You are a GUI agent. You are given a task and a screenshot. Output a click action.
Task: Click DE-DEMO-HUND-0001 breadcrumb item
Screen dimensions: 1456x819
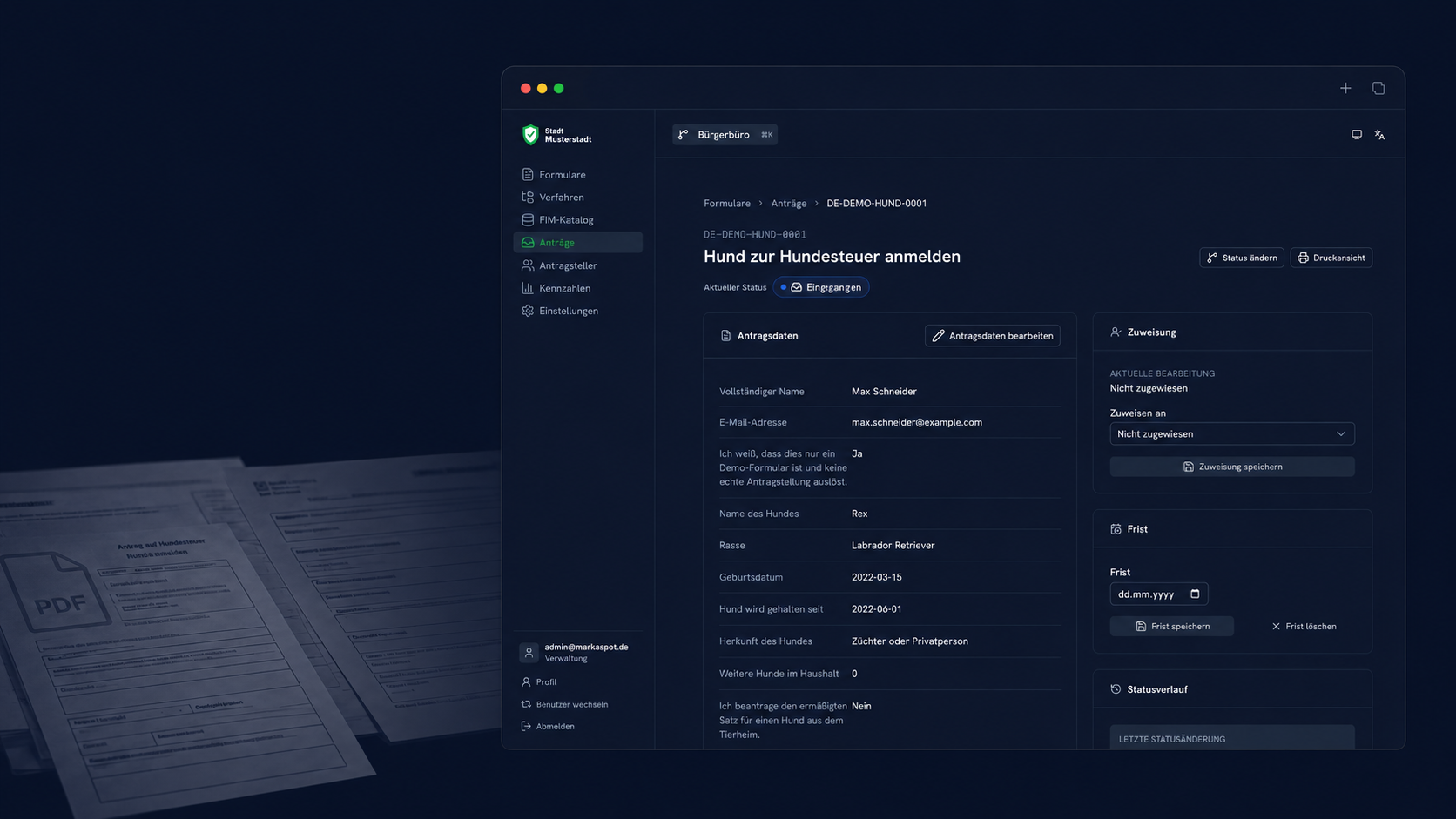point(876,203)
